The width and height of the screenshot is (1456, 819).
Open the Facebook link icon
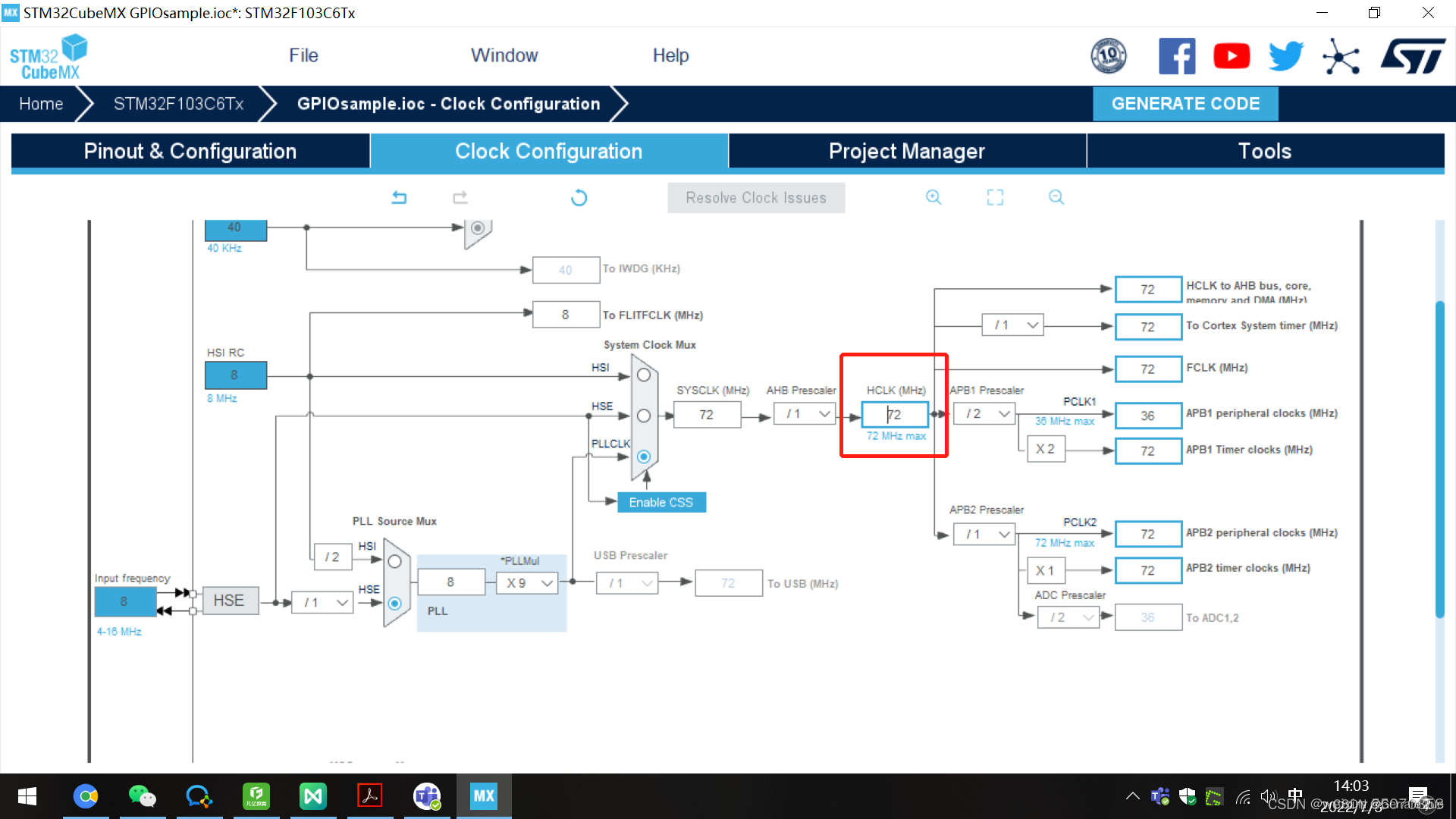point(1176,56)
